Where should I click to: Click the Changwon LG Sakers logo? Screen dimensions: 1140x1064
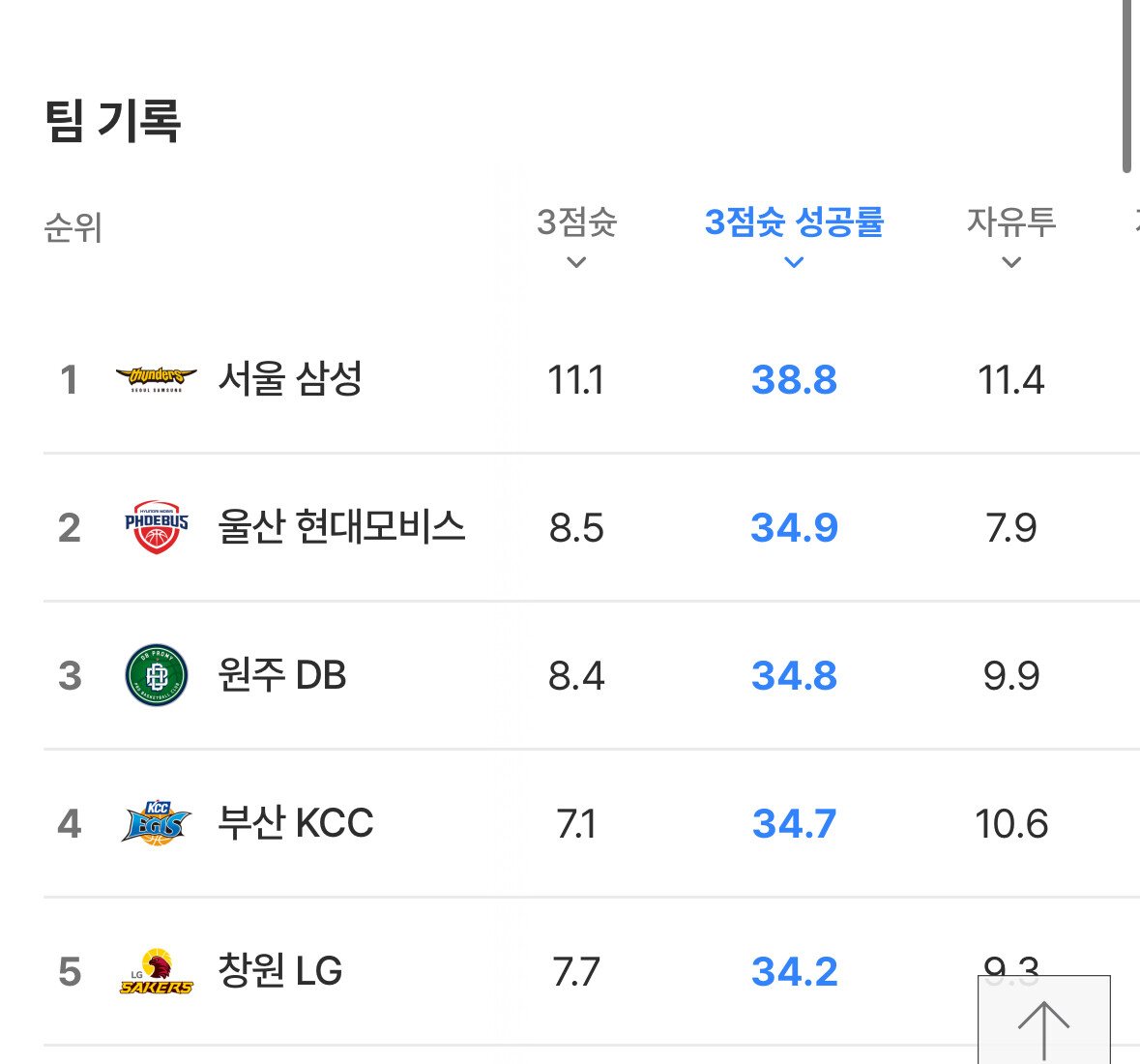pos(157,972)
